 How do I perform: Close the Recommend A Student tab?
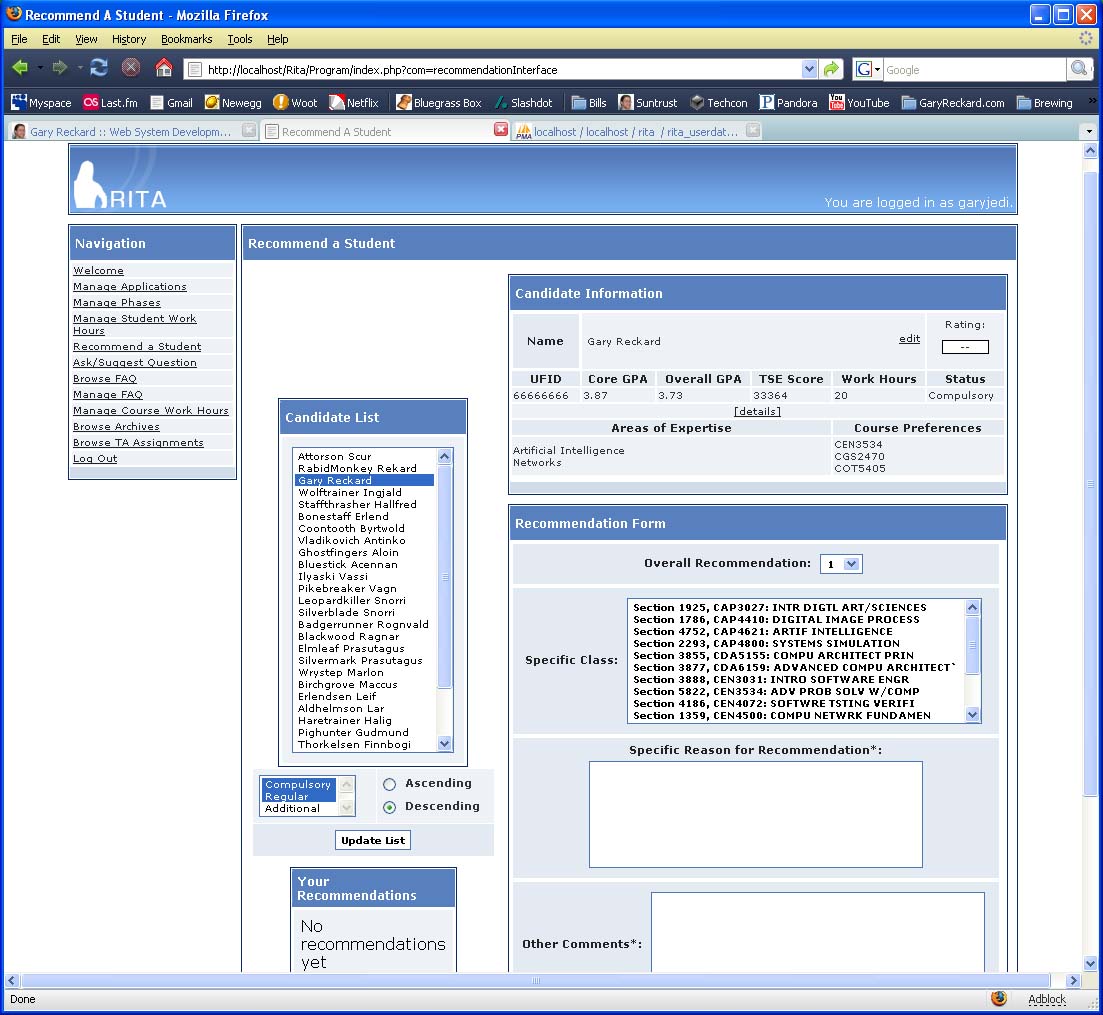(x=501, y=130)
